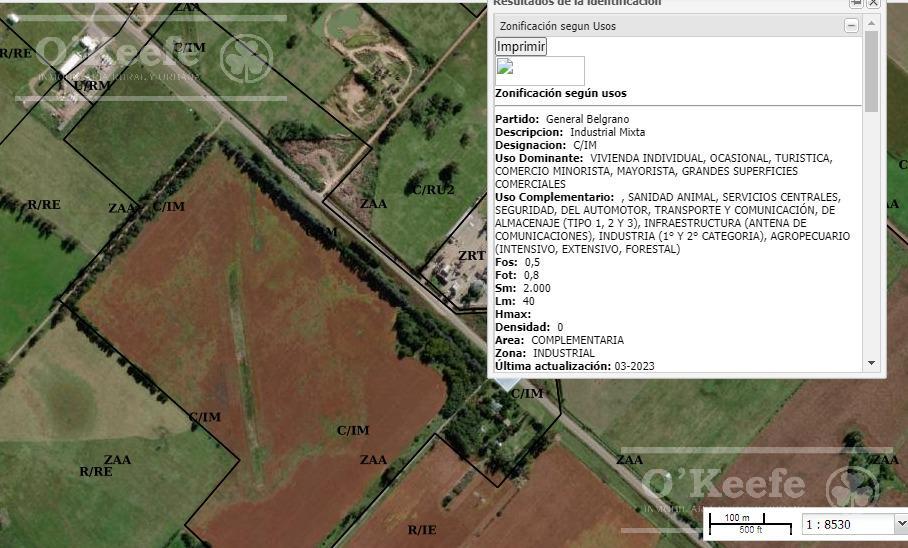
Task: Click the 'Zonificación segun Usos' section header
Action: [678, 25]
